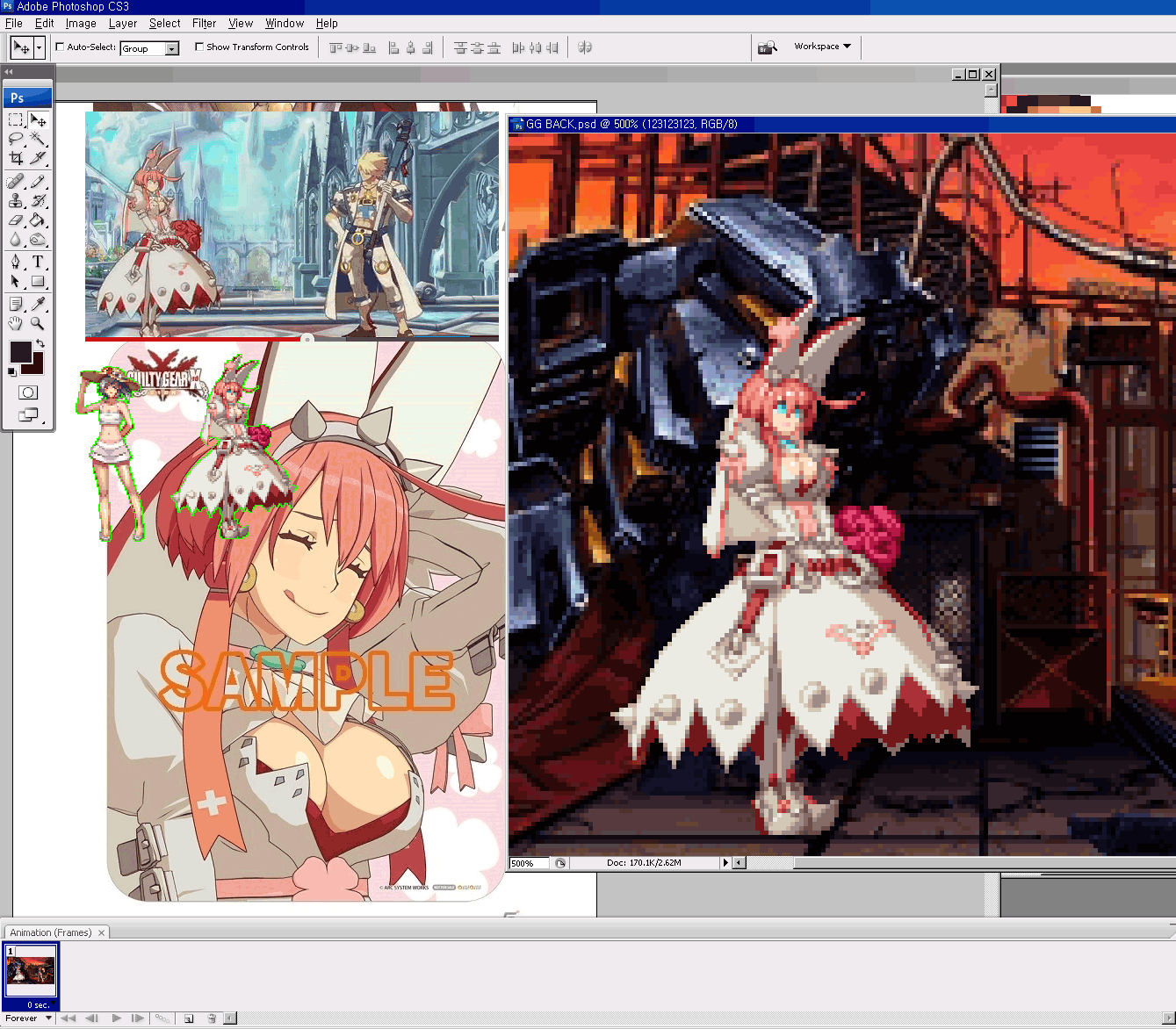Toggle Quick Mask mode button

28,392
